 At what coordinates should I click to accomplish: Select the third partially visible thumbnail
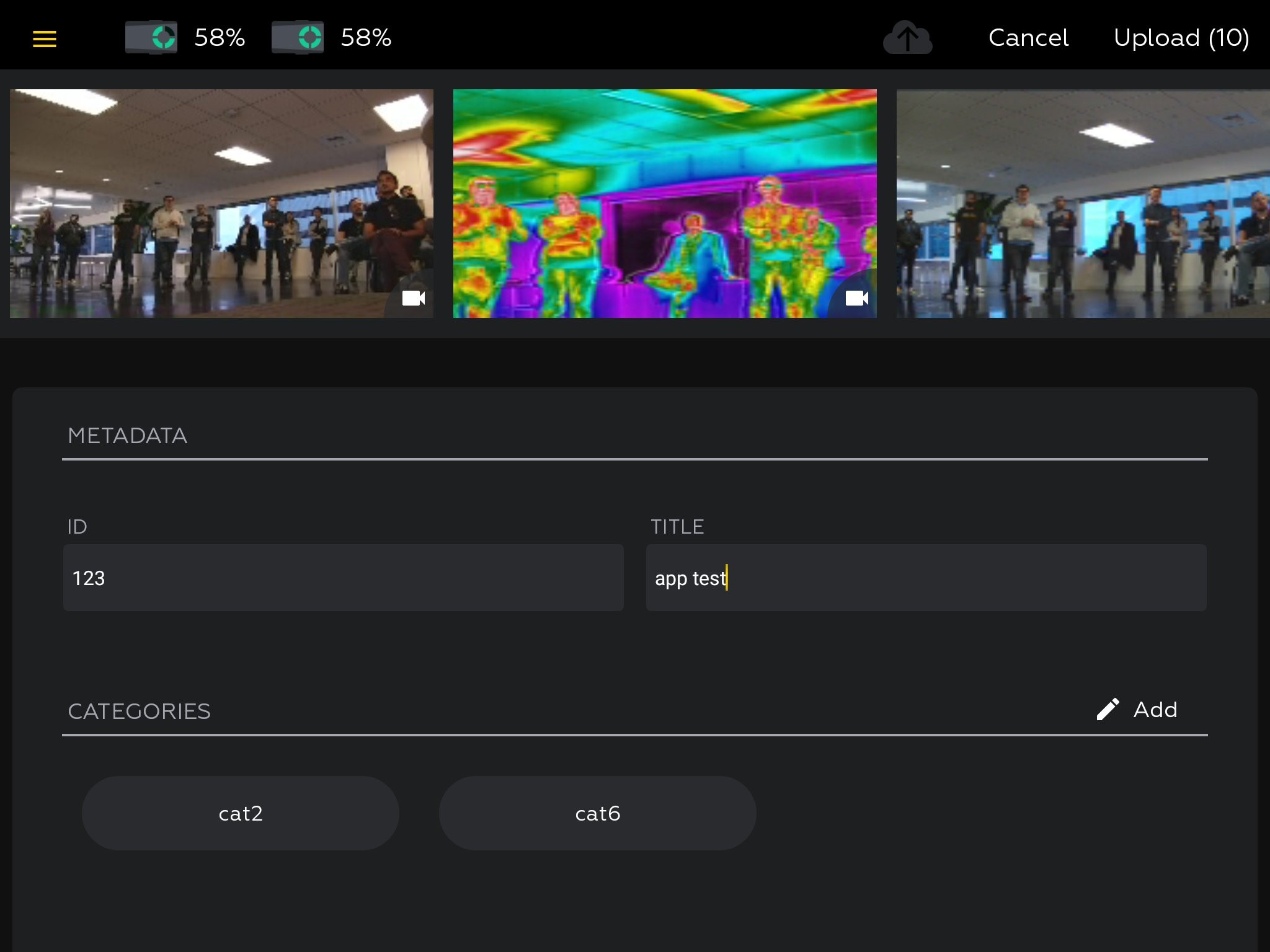[1083, 203]
